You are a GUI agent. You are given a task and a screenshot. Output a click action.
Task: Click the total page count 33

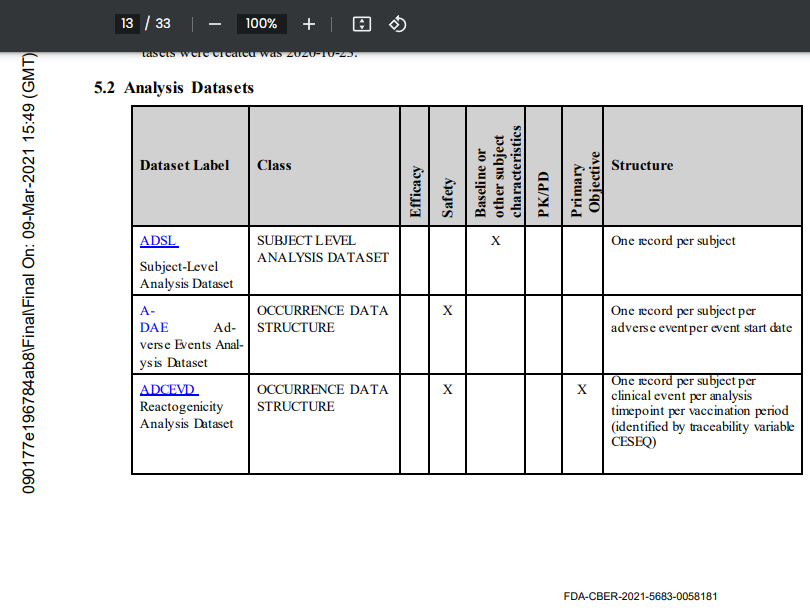(163, 24)
